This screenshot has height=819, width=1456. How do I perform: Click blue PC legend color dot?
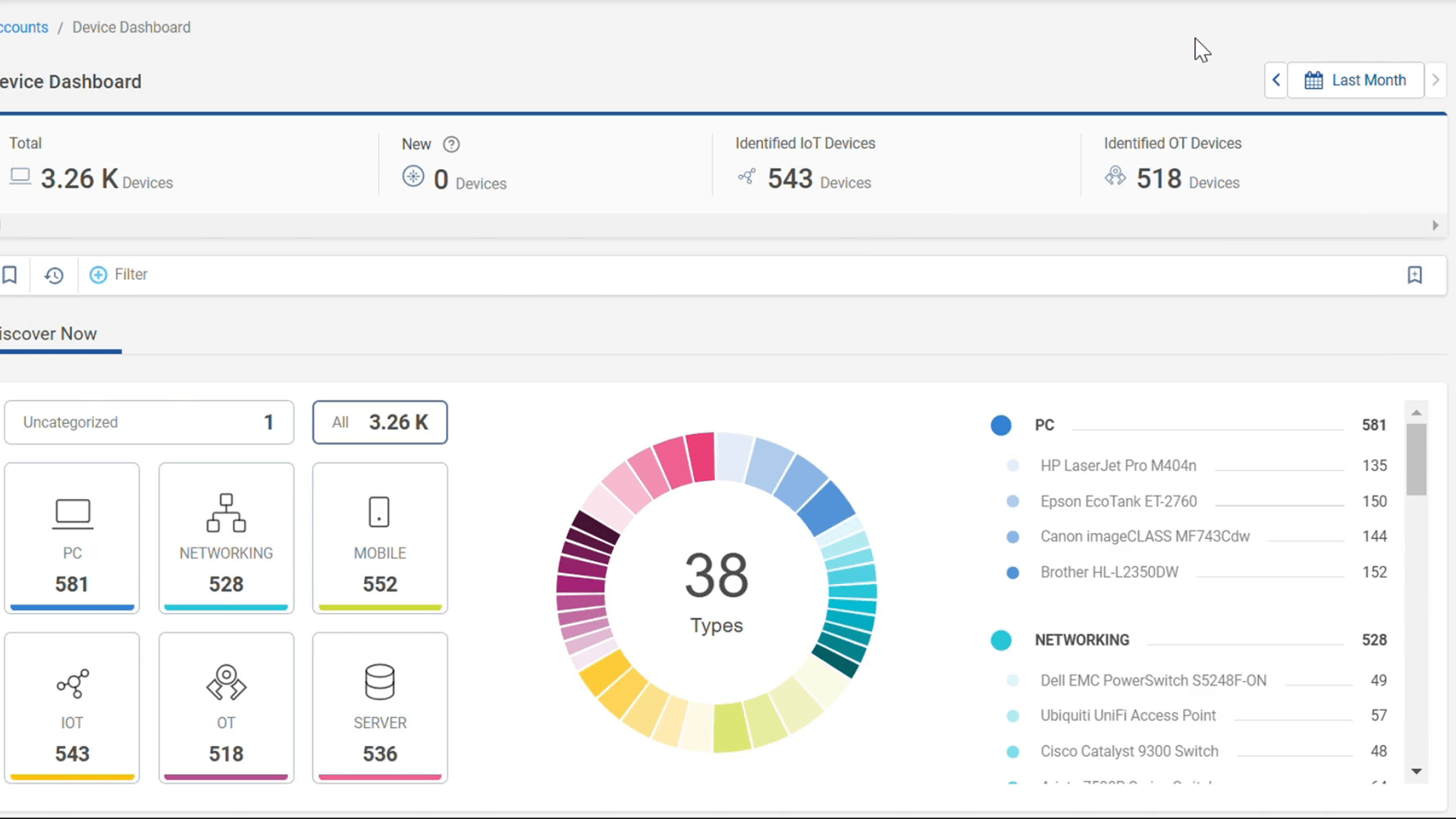coord(1001,425)
